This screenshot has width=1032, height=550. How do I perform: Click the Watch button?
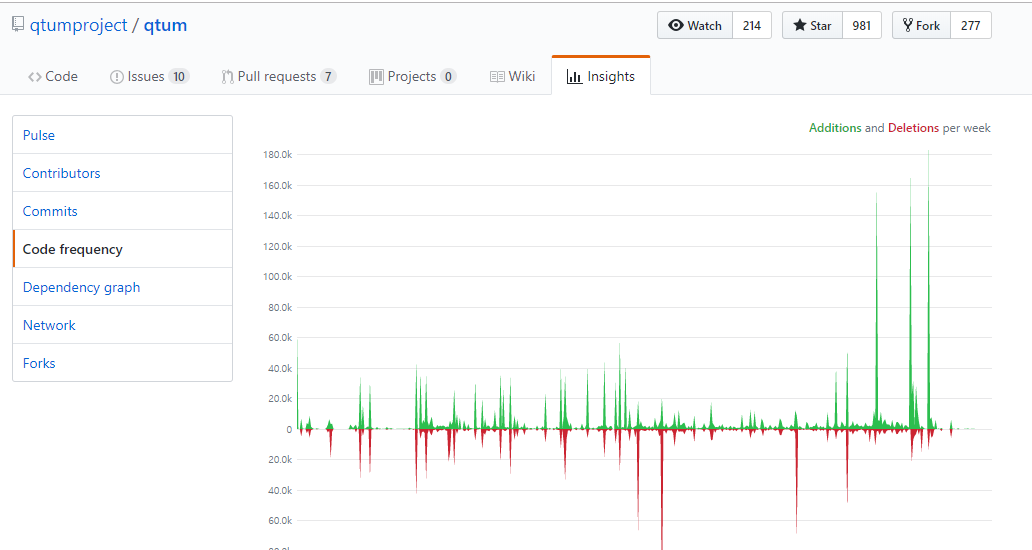tap(695, 26)
